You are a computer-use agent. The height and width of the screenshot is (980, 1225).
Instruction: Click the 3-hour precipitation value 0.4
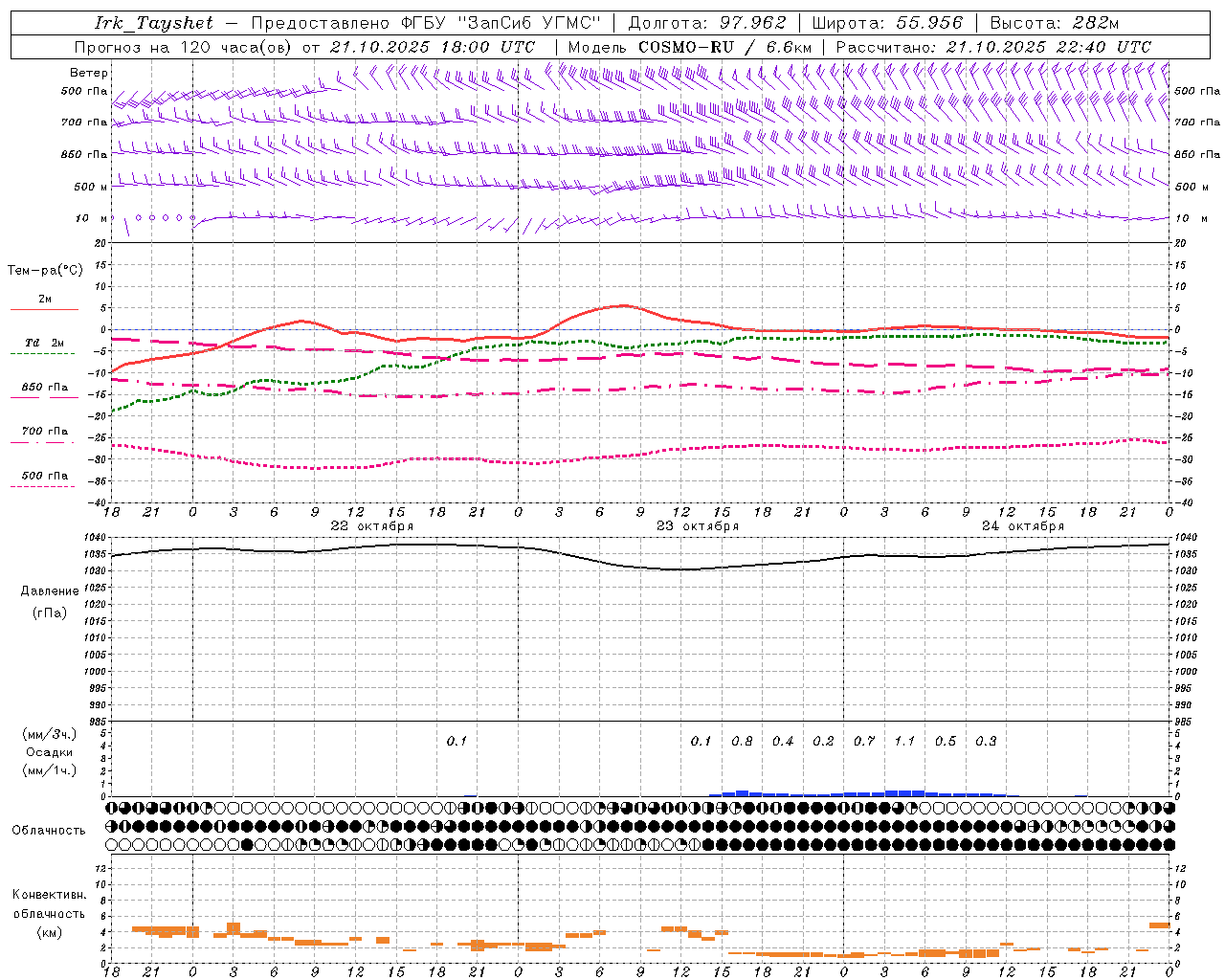coord(783,741)
